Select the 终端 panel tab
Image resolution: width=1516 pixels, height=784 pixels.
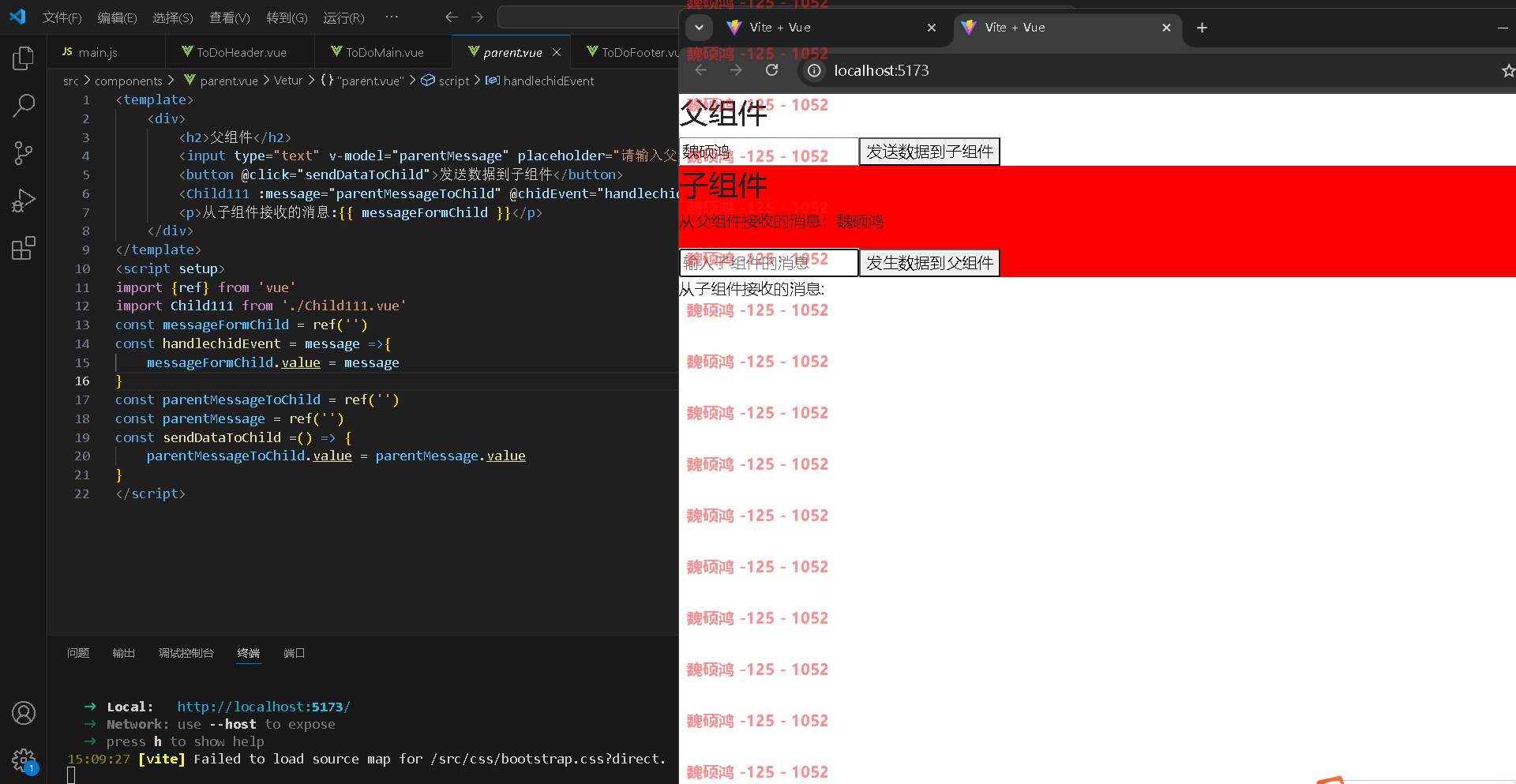pos(249,653)
